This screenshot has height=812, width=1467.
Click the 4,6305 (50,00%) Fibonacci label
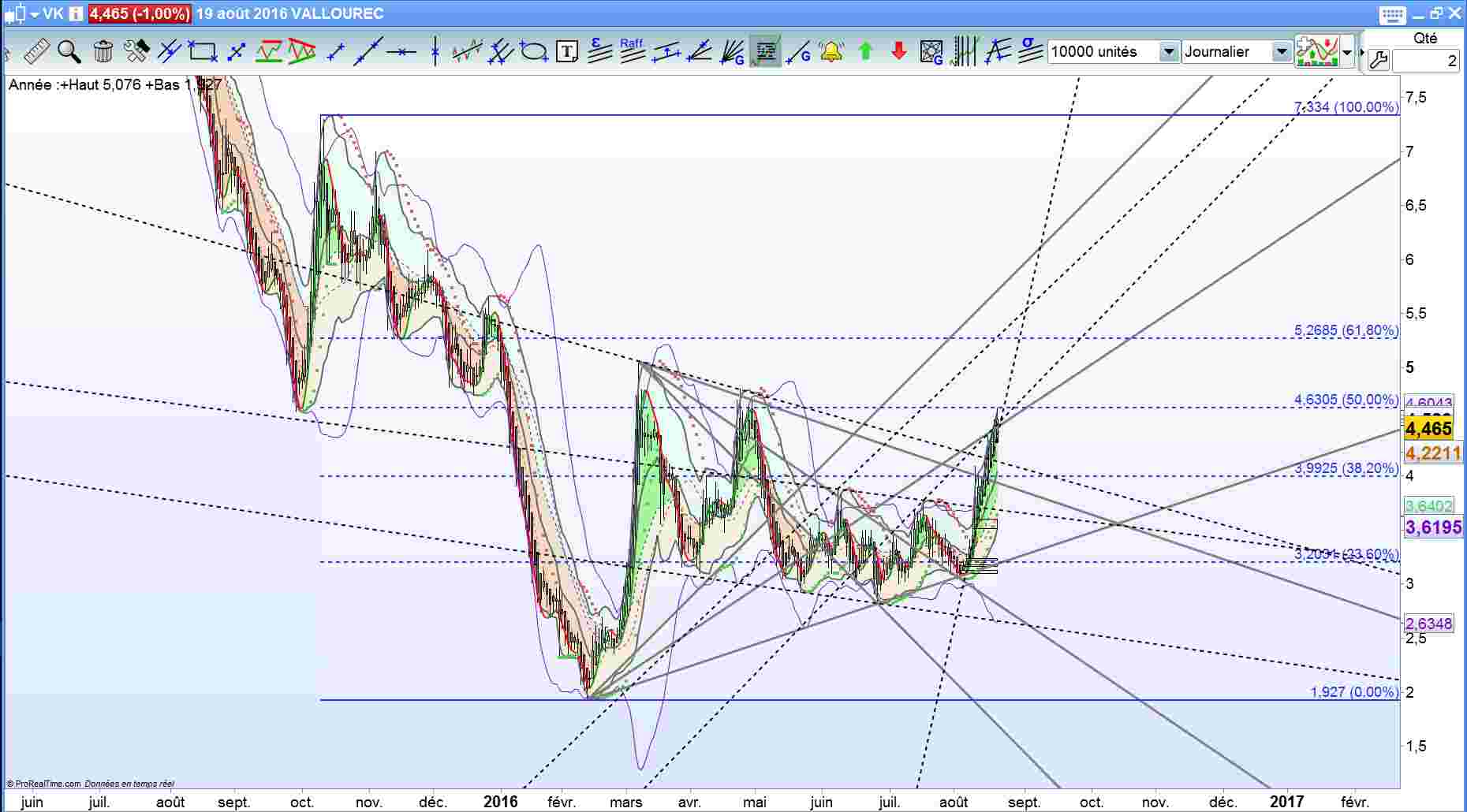1346,400
